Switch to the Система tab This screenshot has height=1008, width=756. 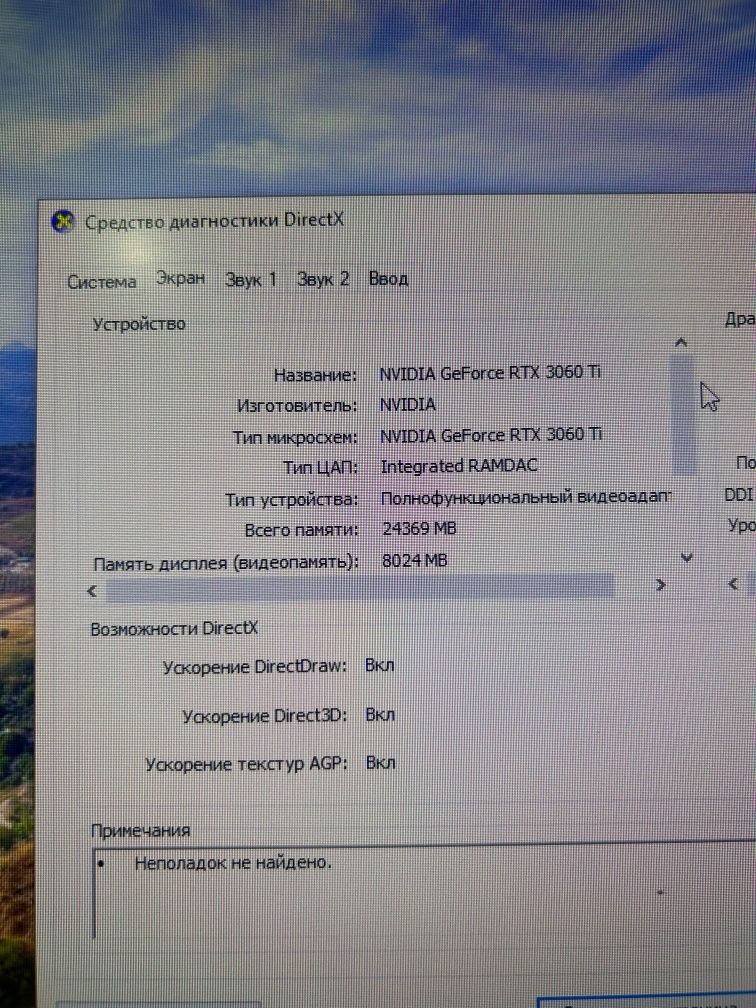[x=102, y=282]
